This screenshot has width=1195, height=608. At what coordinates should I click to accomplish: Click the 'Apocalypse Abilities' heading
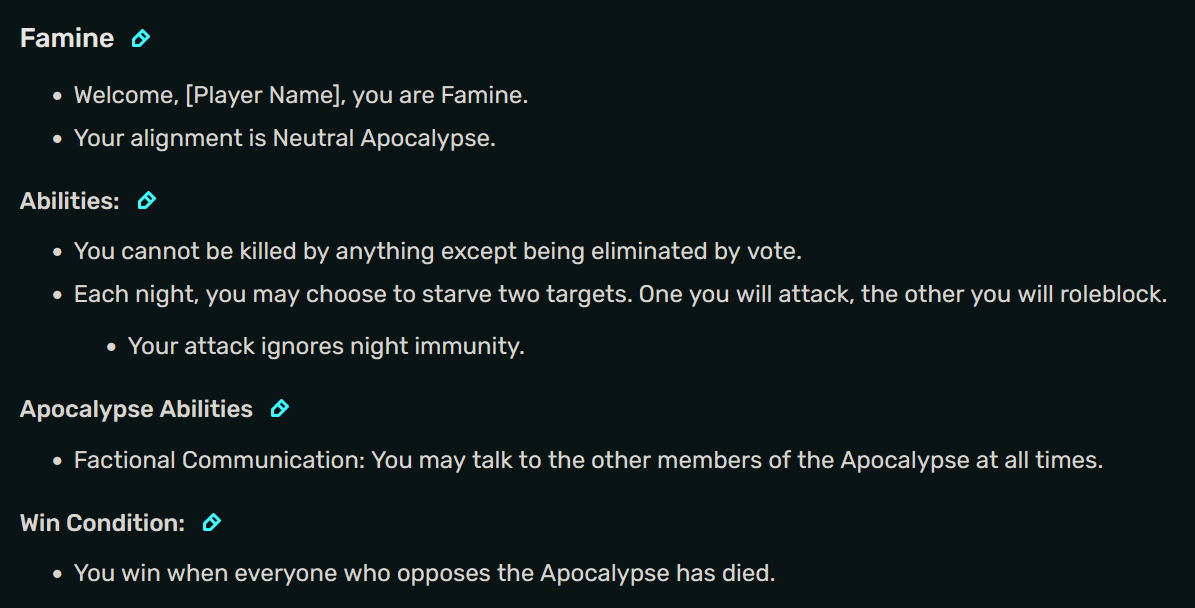[134, 408]
